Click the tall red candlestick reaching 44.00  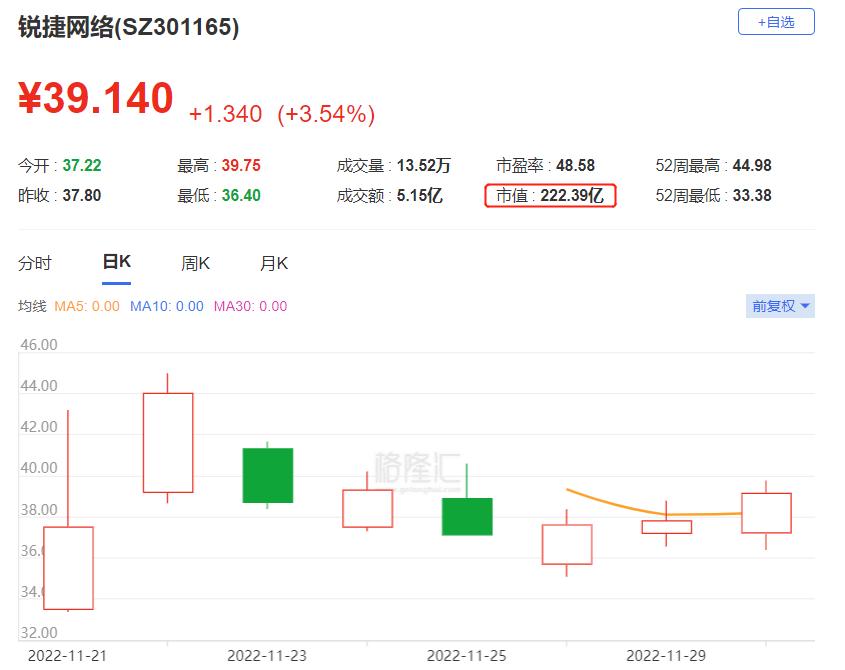pos(168,443)
